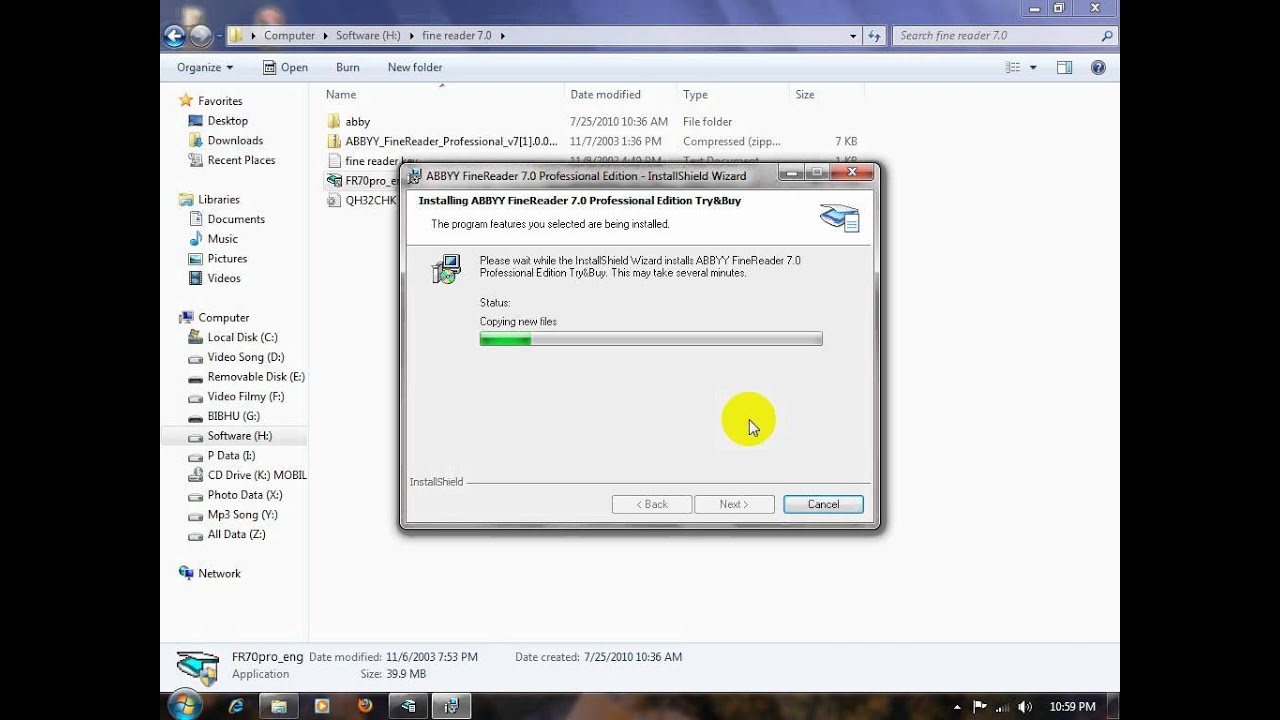
Task: Click the Windows Explorer taskbar icon
Action: [279, 705]
